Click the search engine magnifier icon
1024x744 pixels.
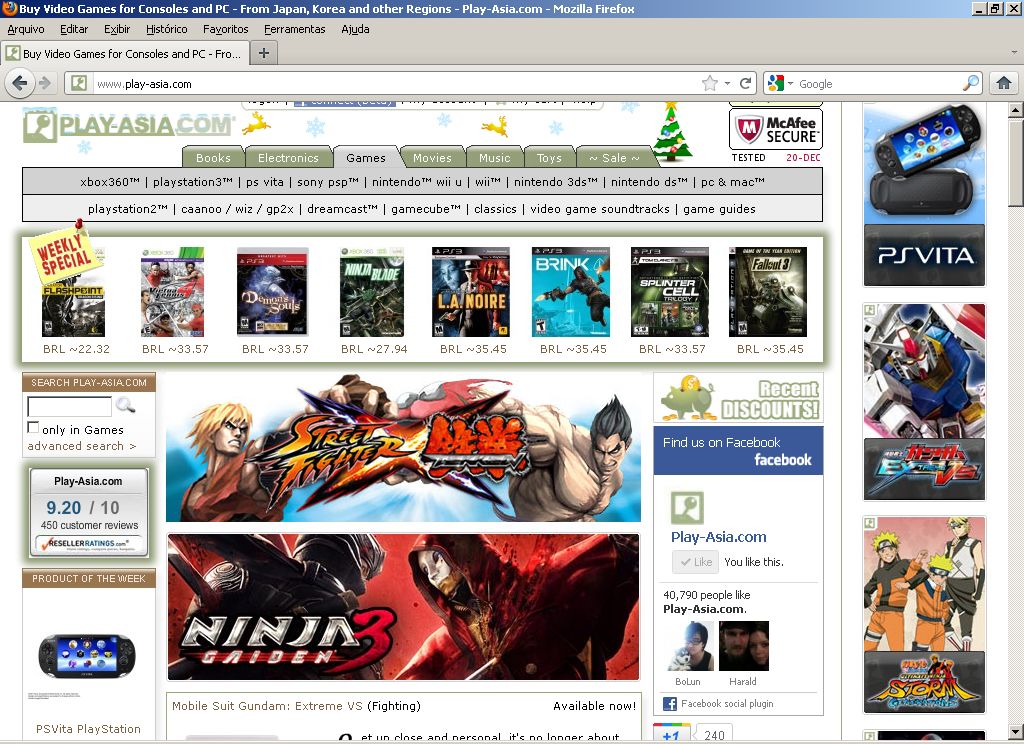(971, 84)
